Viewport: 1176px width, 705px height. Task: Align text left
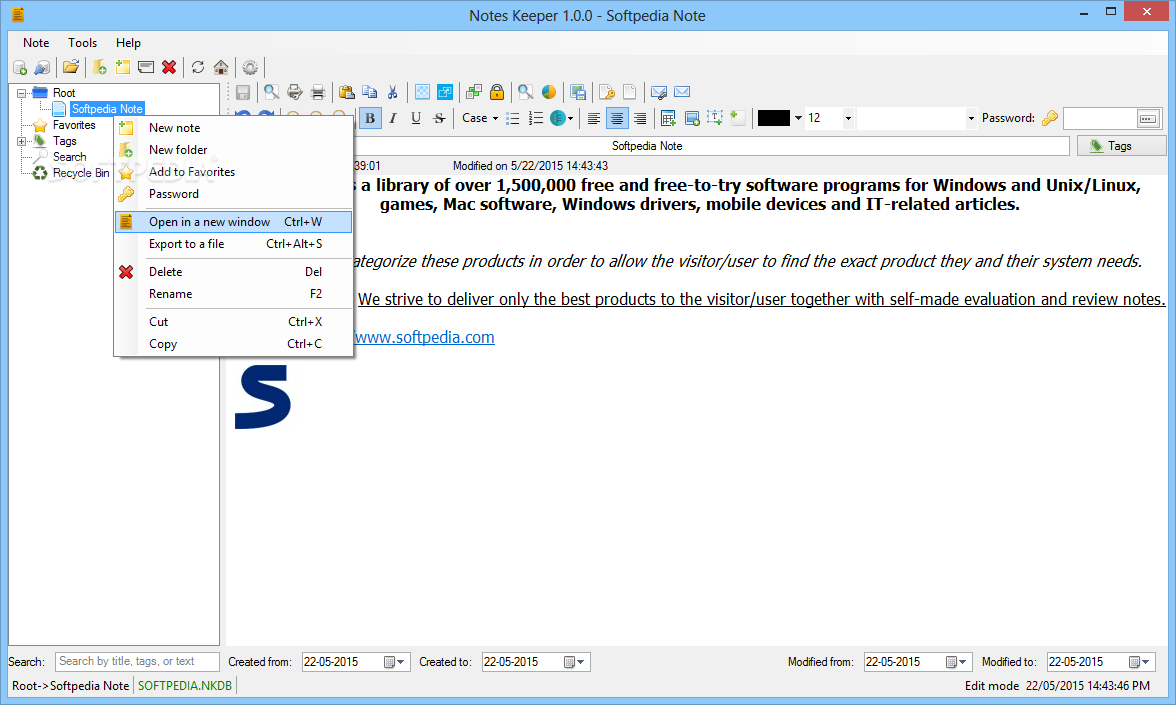[x=593, y=118]
